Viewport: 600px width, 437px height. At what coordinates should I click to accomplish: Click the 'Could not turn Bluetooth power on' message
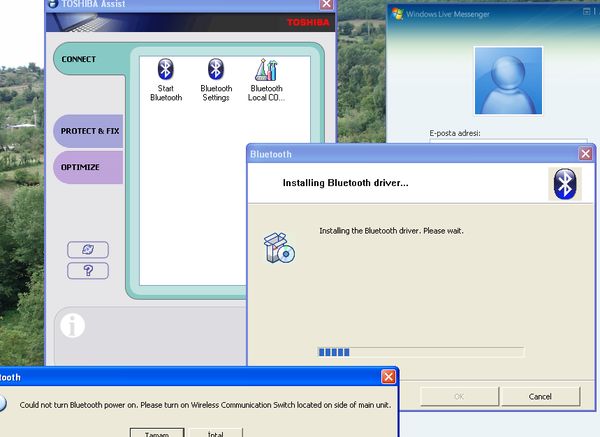(x=205, y=405)
